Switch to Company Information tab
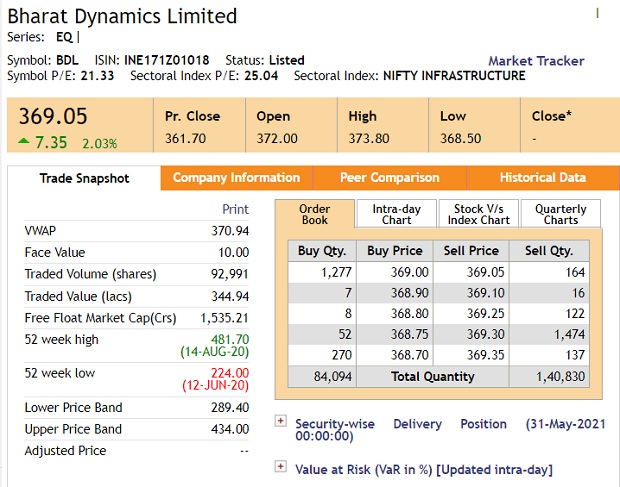 pos(236,177)
